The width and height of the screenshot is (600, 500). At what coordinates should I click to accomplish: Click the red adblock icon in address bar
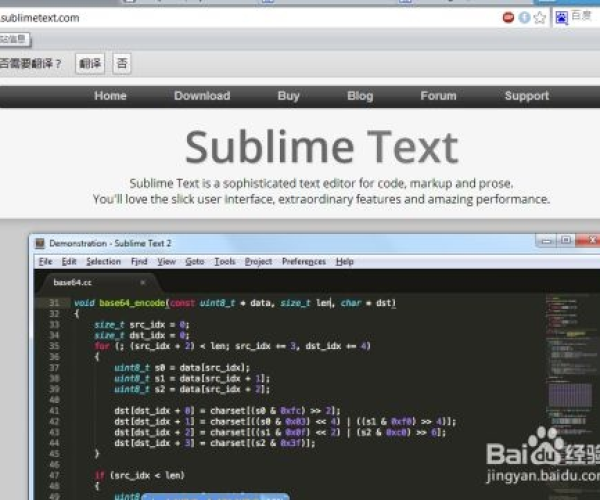click(508, 18)
